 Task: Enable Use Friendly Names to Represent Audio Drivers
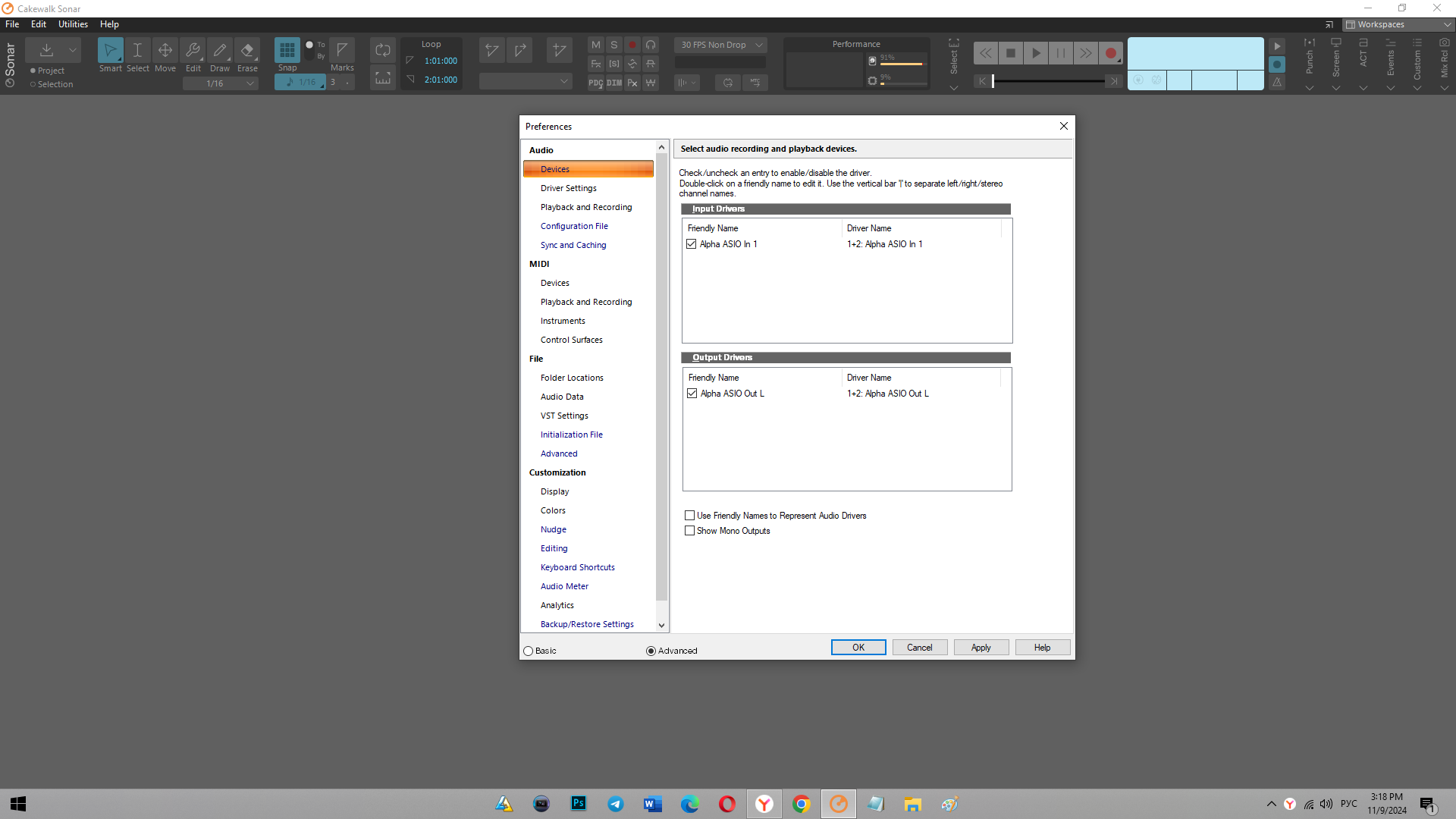click(x=689, y=516)
